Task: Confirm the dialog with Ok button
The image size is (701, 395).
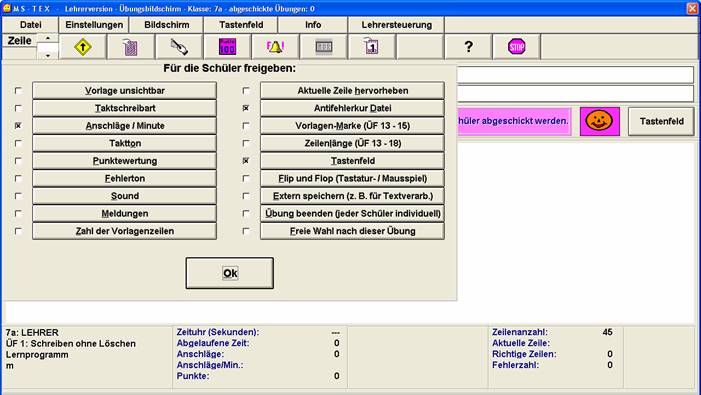Action: (230, 273)
